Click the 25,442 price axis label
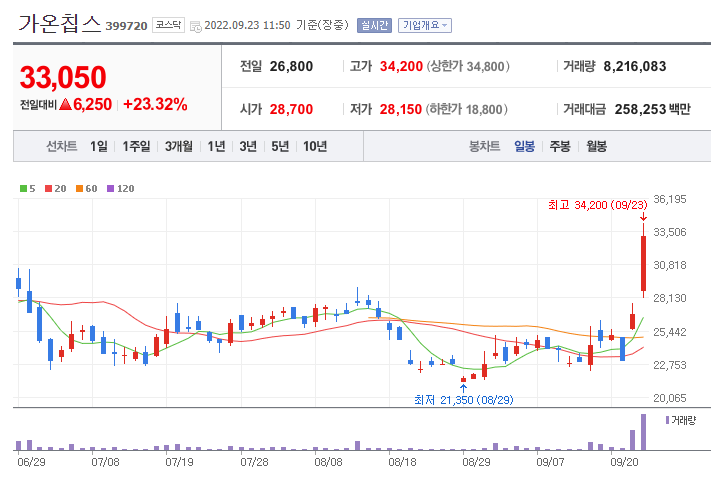Screen dimensions: 711x478 [670, 332]
